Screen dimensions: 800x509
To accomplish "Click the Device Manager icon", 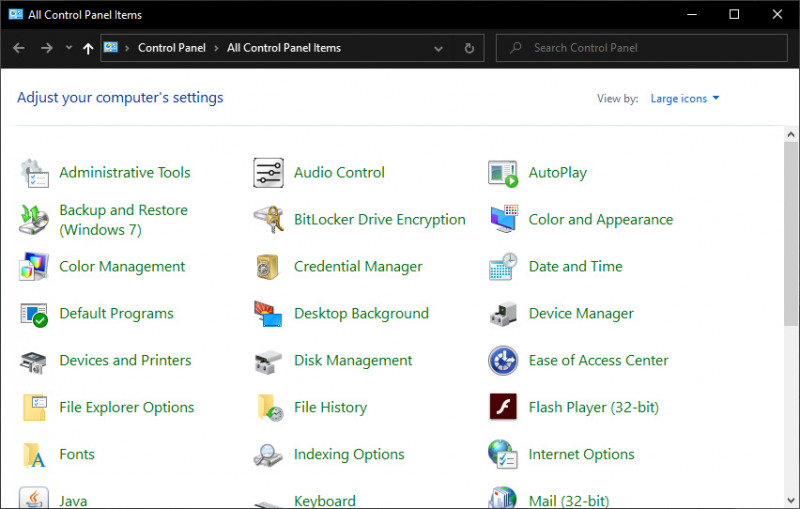I will pyautogui.click(x=503, y=314).
